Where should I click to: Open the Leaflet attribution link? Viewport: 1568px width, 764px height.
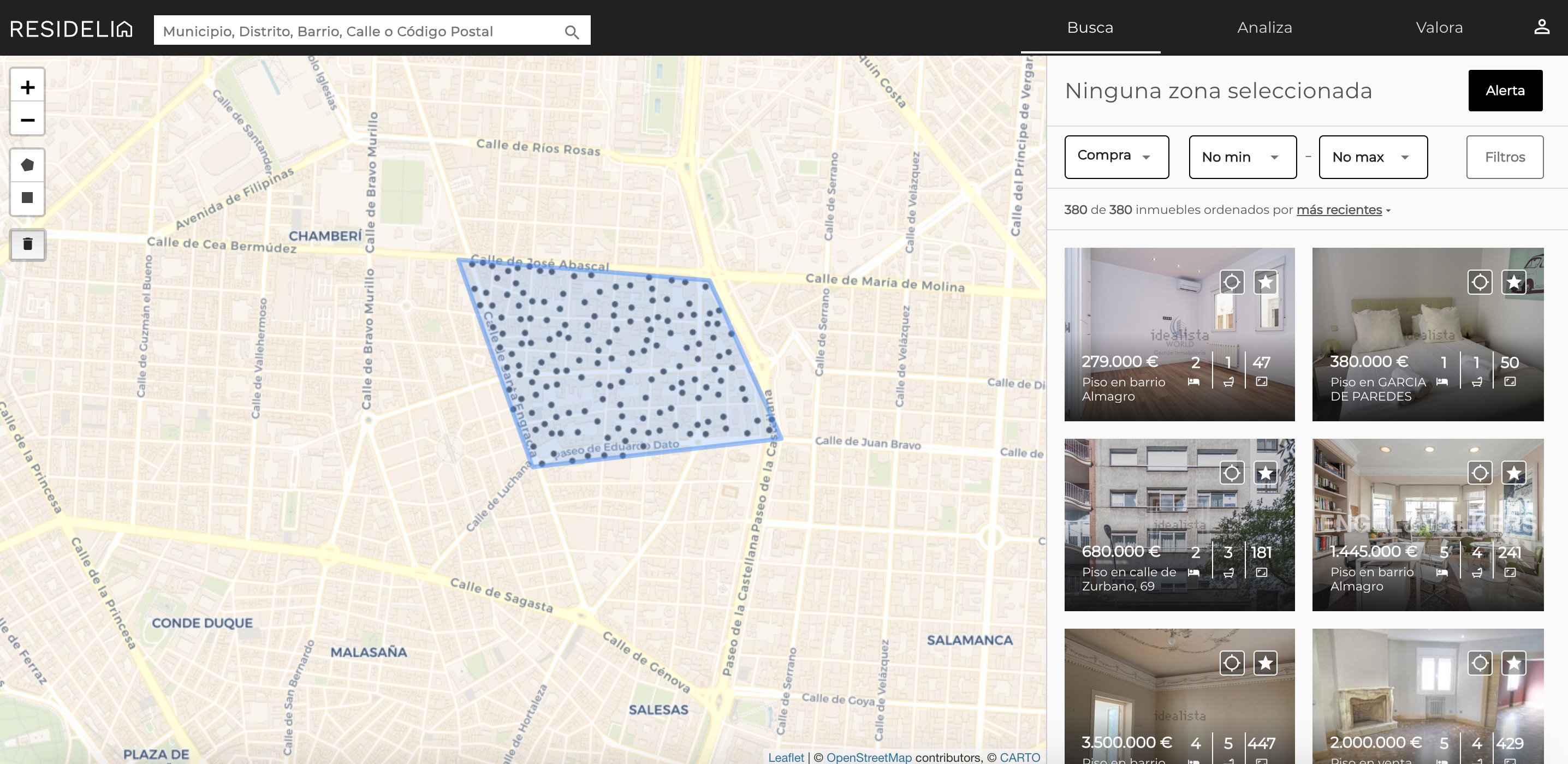(786, 757)
